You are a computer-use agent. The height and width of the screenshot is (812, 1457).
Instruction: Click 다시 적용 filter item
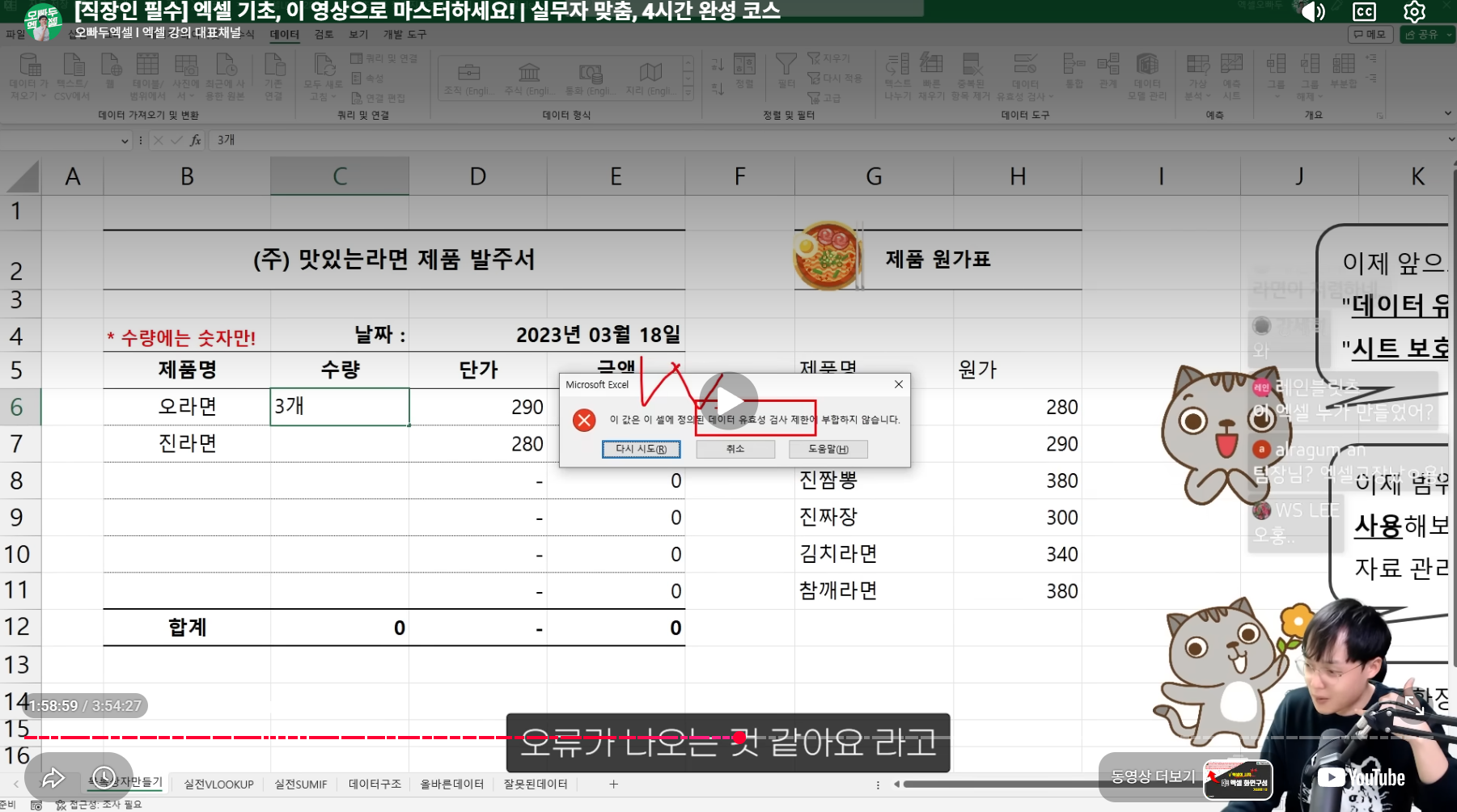point(835,78)
